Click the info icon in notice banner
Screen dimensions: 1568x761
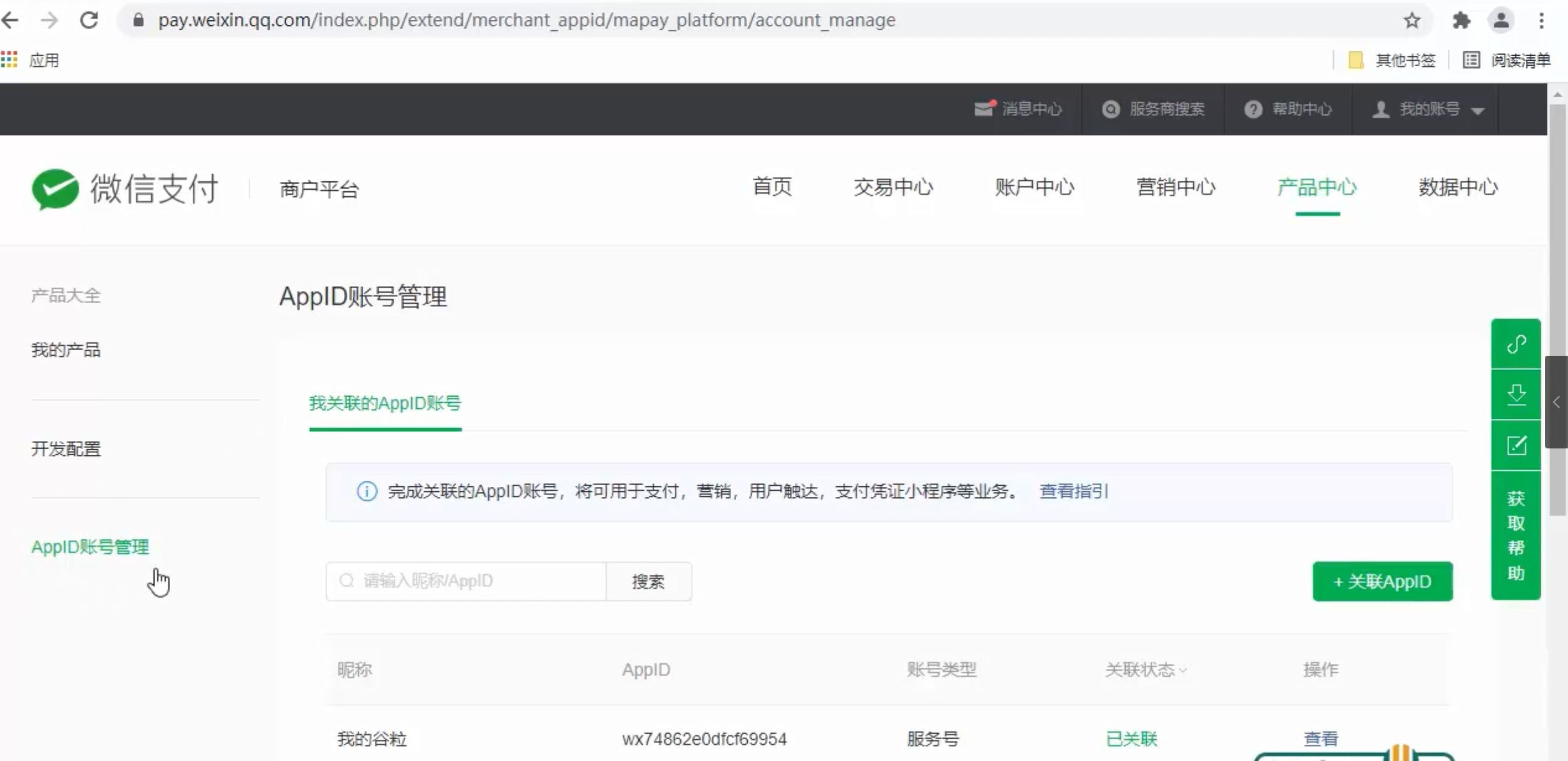pos(367,491)
